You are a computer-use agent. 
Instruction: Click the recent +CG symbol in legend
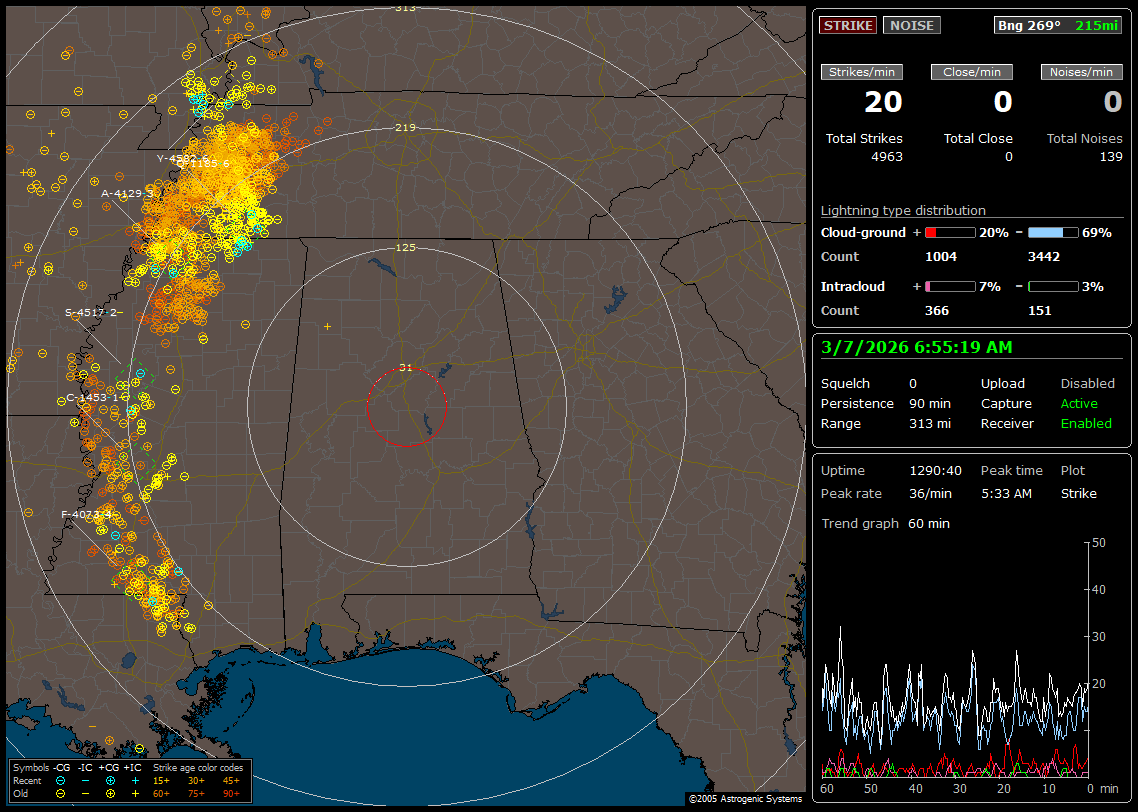pos(110,780)
